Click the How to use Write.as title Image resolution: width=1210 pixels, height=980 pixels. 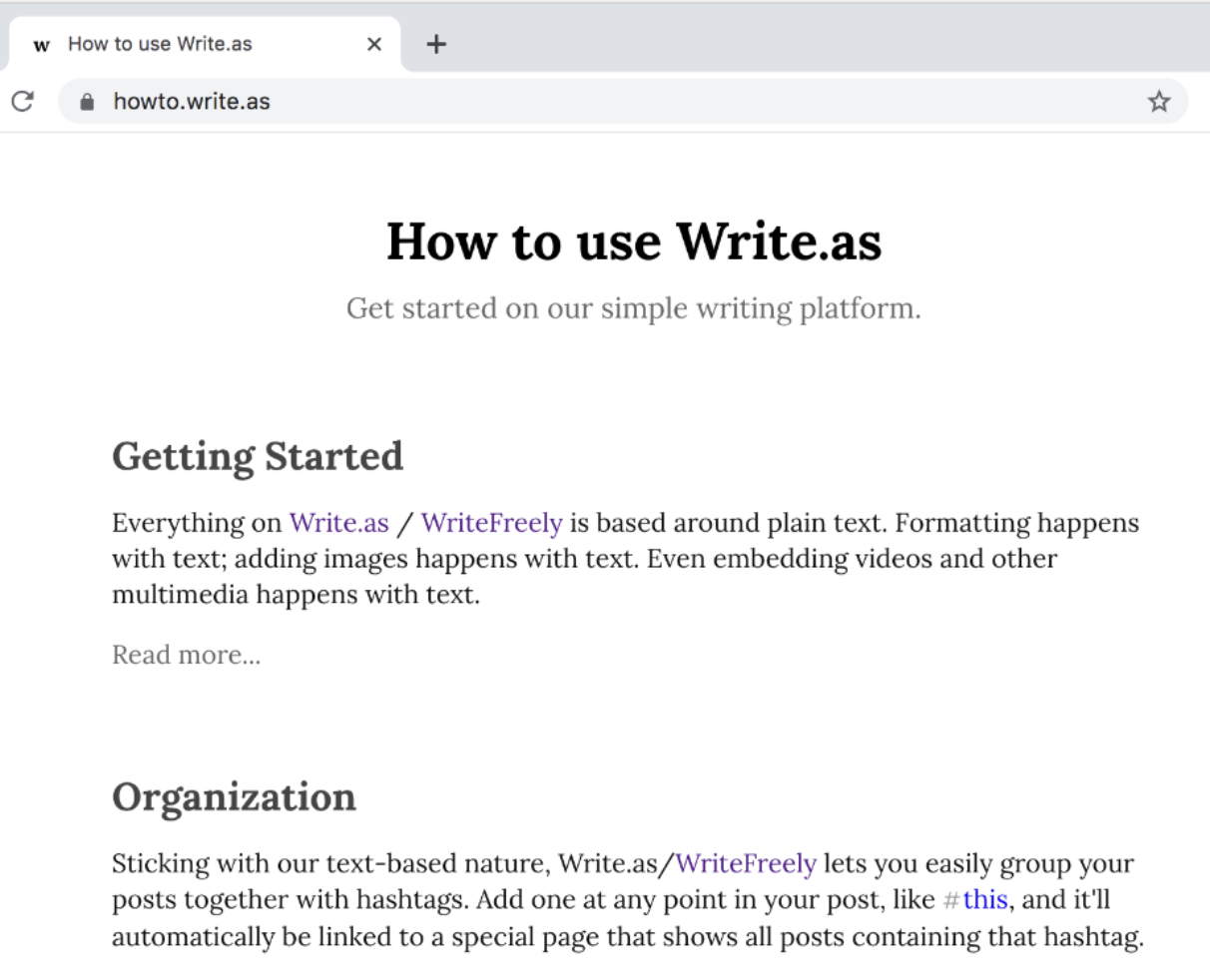pyautogui.click(x=634, y=241)
